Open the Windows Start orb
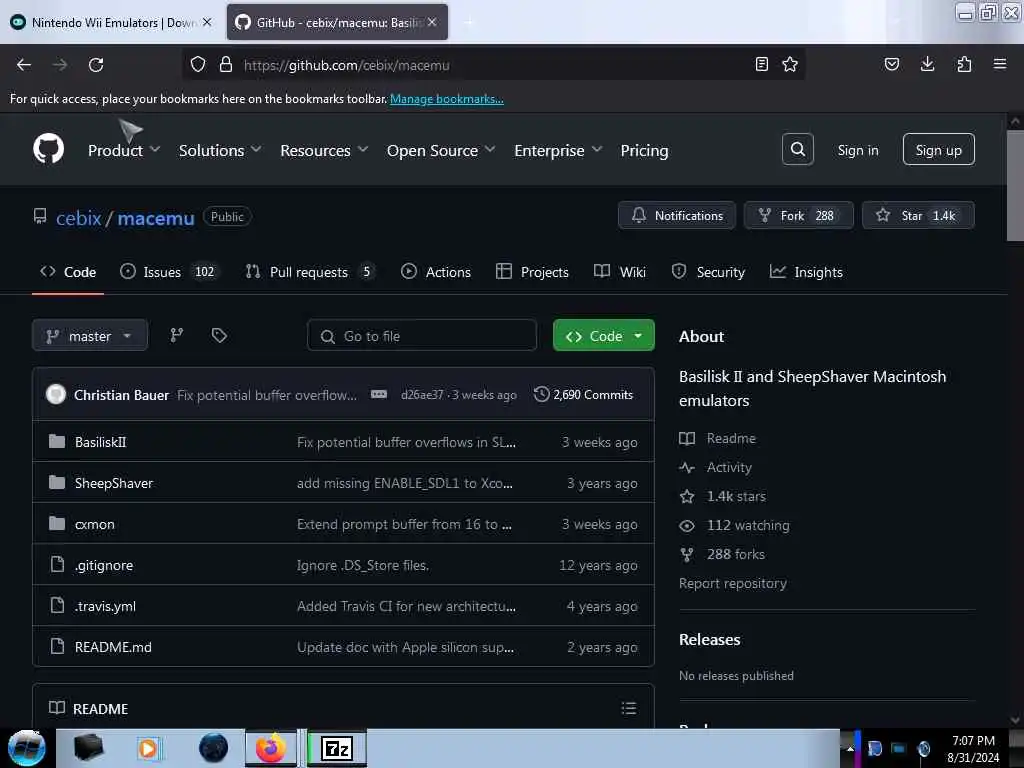 tap(27, 748)
